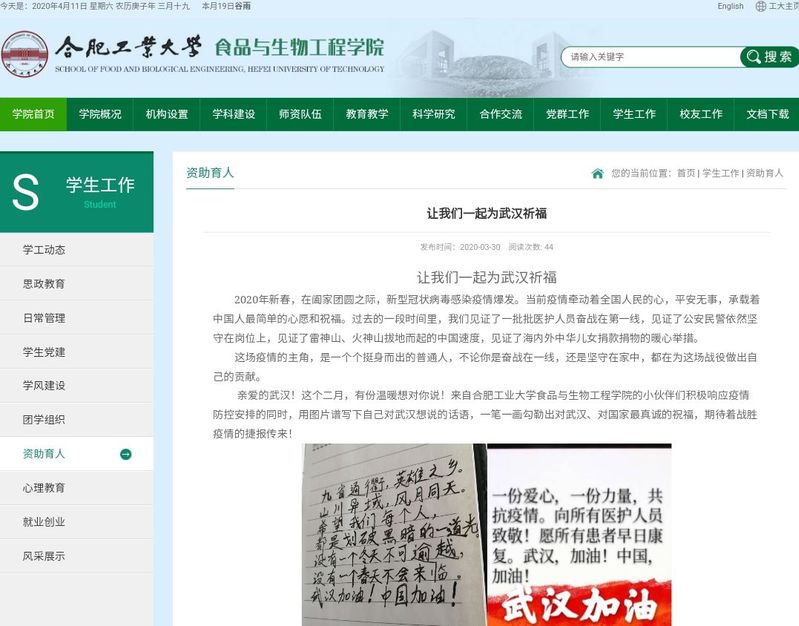Click the globe icon beside 工大主页
This screenshot has width=799, height=626.
click(x=761, y=6)
